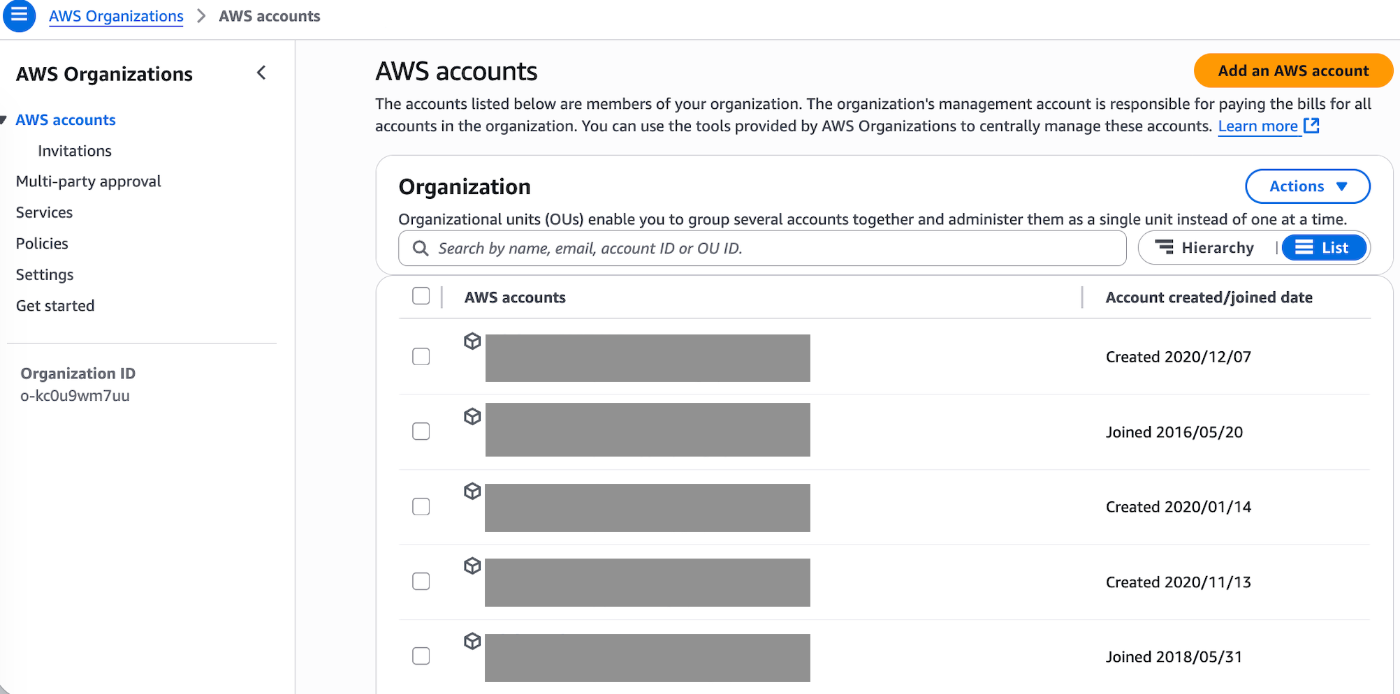Screen dimensions: 1400x694
Task: Click the account cube icon dated 2018/05/31
Action: coord(473,642)
